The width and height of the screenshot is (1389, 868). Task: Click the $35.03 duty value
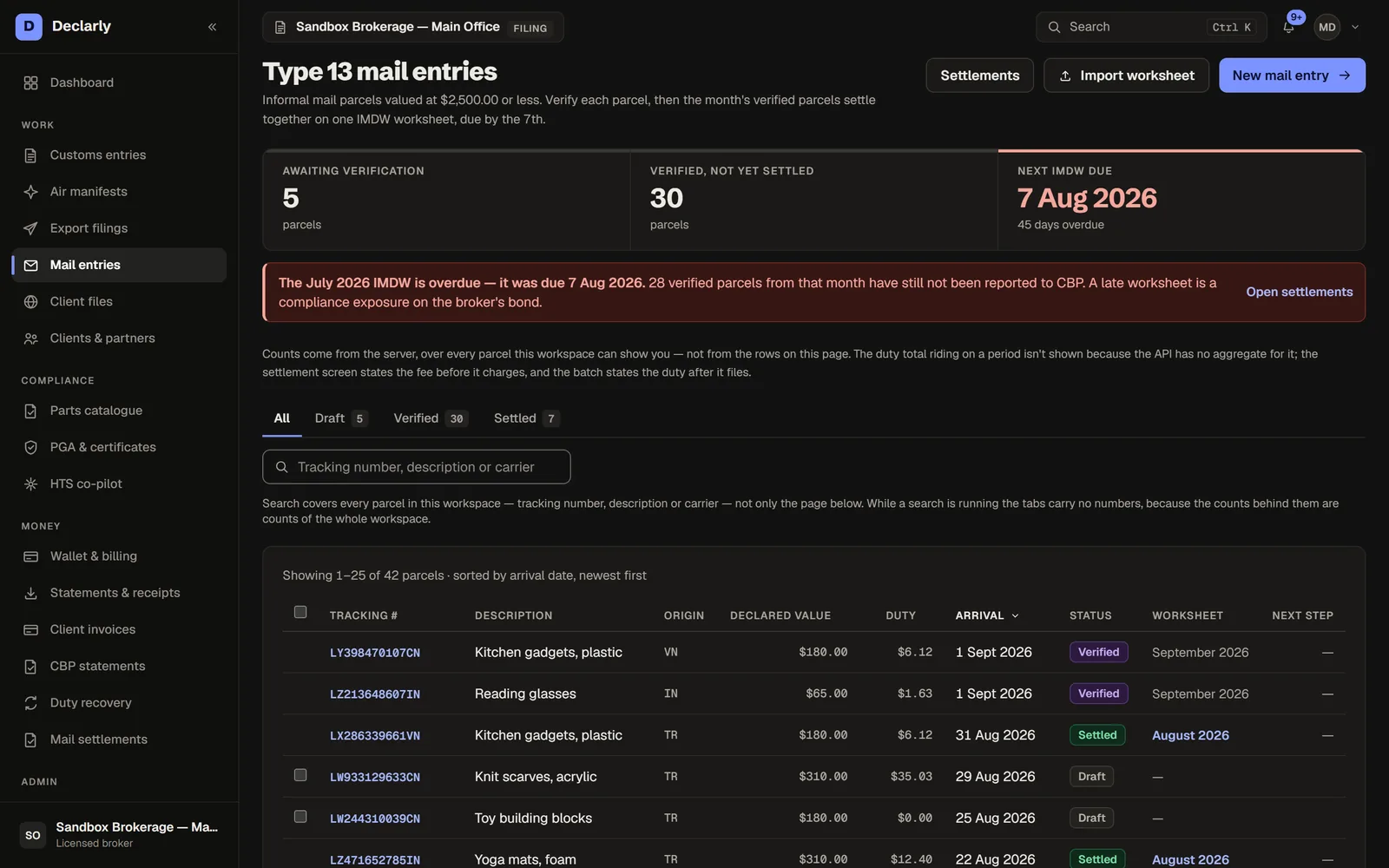pyautogui.click(x=911, y=777)
